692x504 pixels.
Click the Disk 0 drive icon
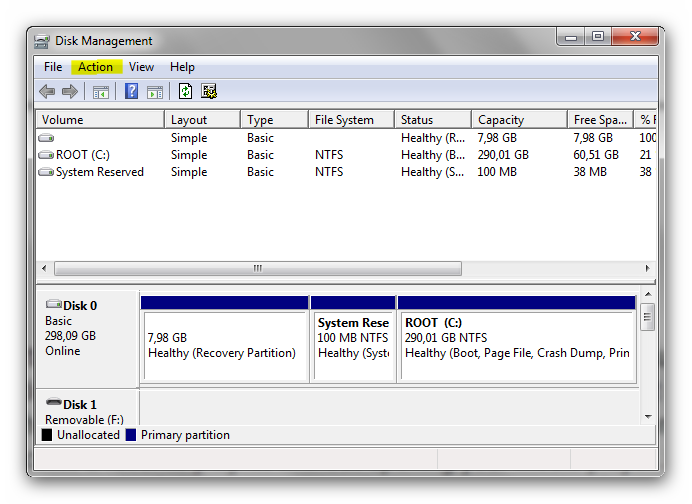pyautogui.click(x=54, y=304)
